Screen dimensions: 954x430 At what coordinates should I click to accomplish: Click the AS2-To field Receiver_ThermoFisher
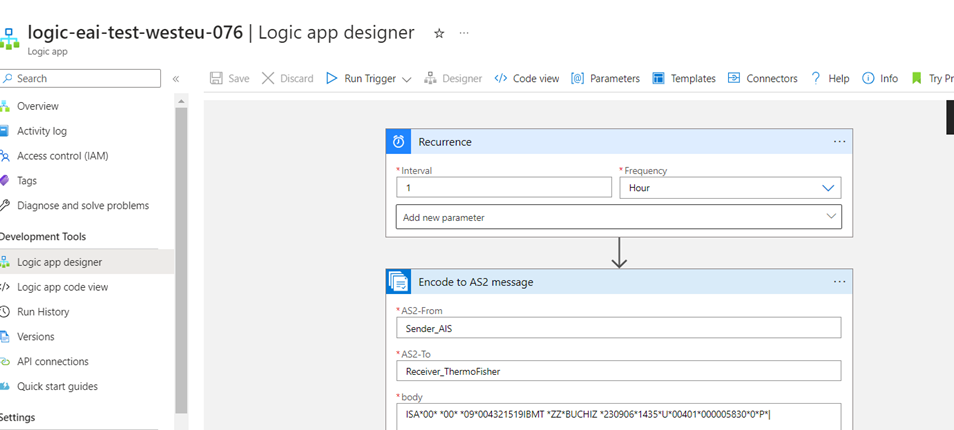619,371
